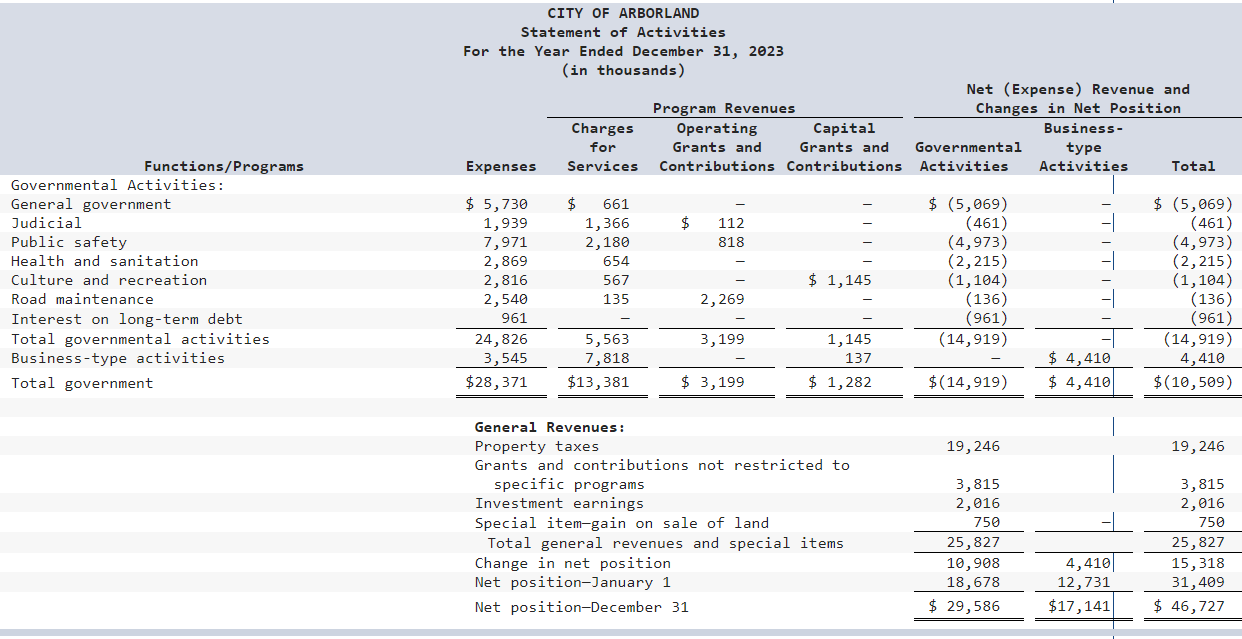Select the CITY OF ARBORLAND title
This screenshot has width=1242, height=639.
pyautogui.click(x=621, y=13)
